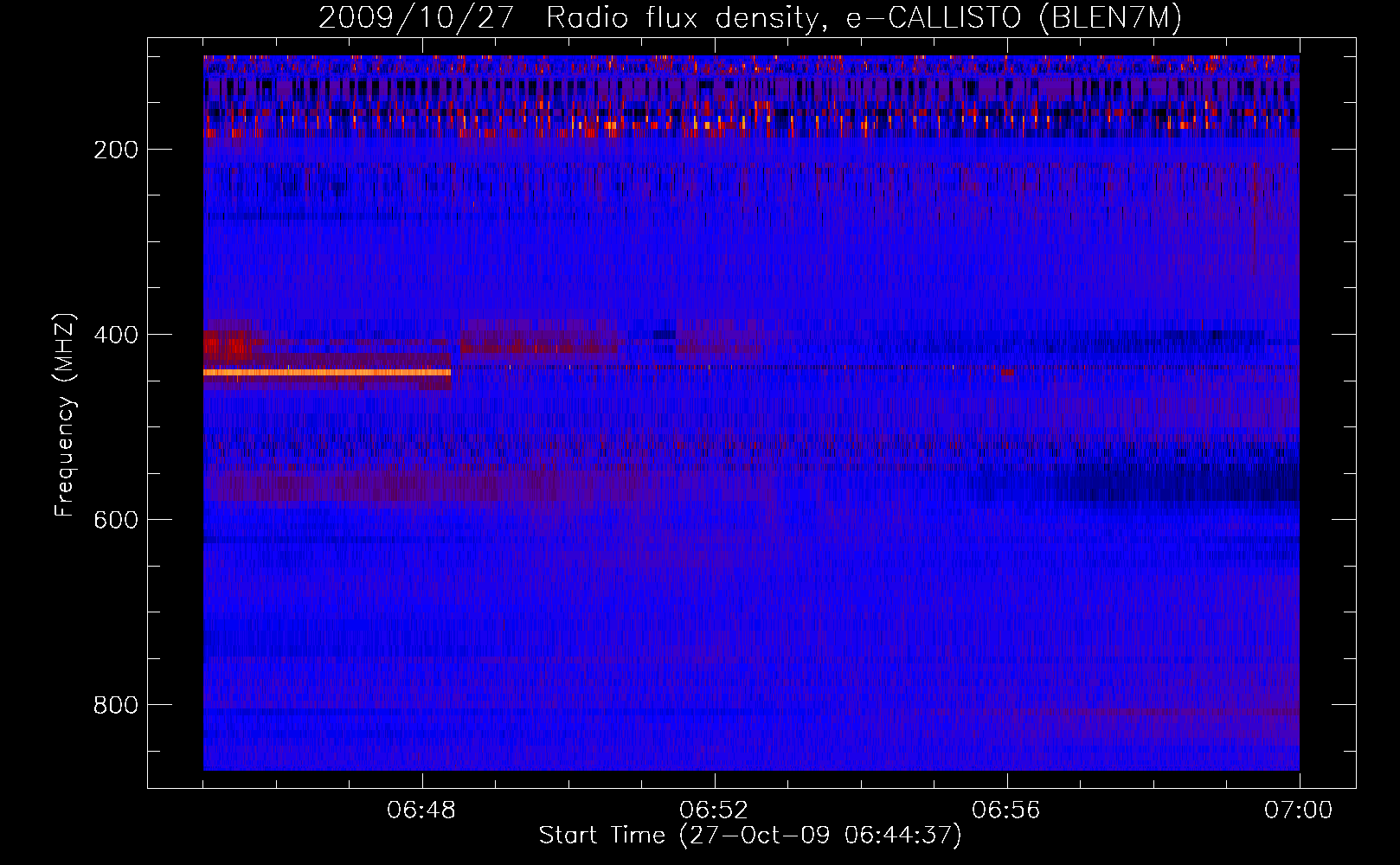Click the 800 frequency tick label
Screen dimensions: 1400x865
tap(116, 705)
